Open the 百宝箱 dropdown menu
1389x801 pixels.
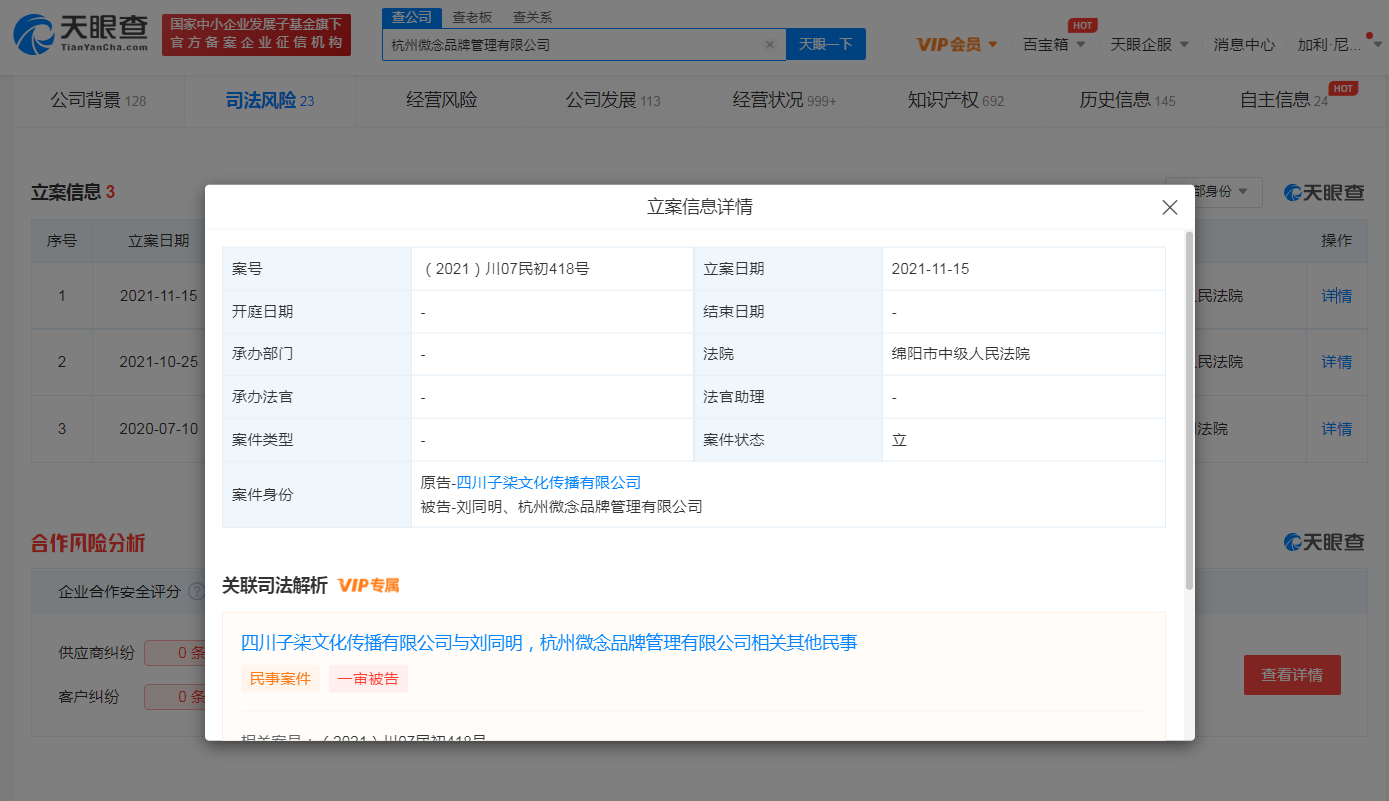point(1054,44)
